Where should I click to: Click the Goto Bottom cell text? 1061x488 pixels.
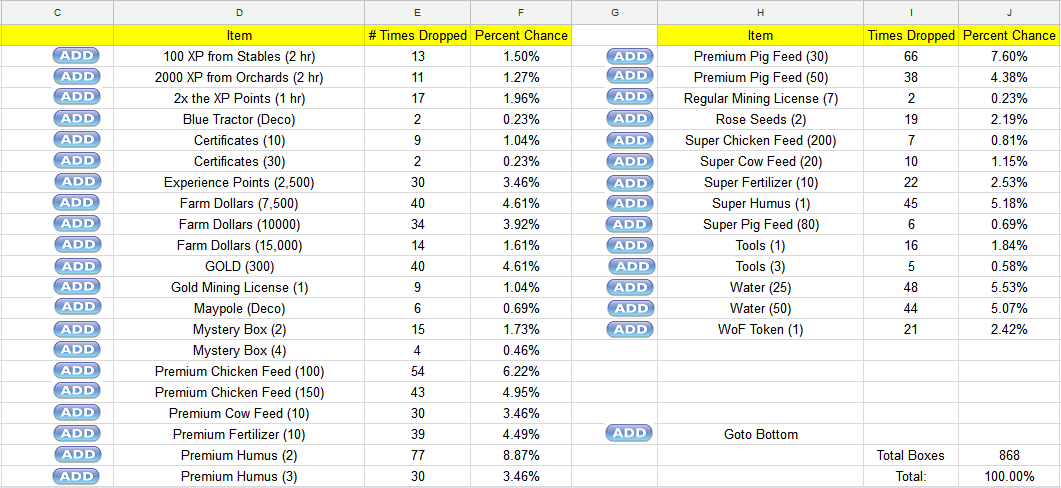(761, 435)
